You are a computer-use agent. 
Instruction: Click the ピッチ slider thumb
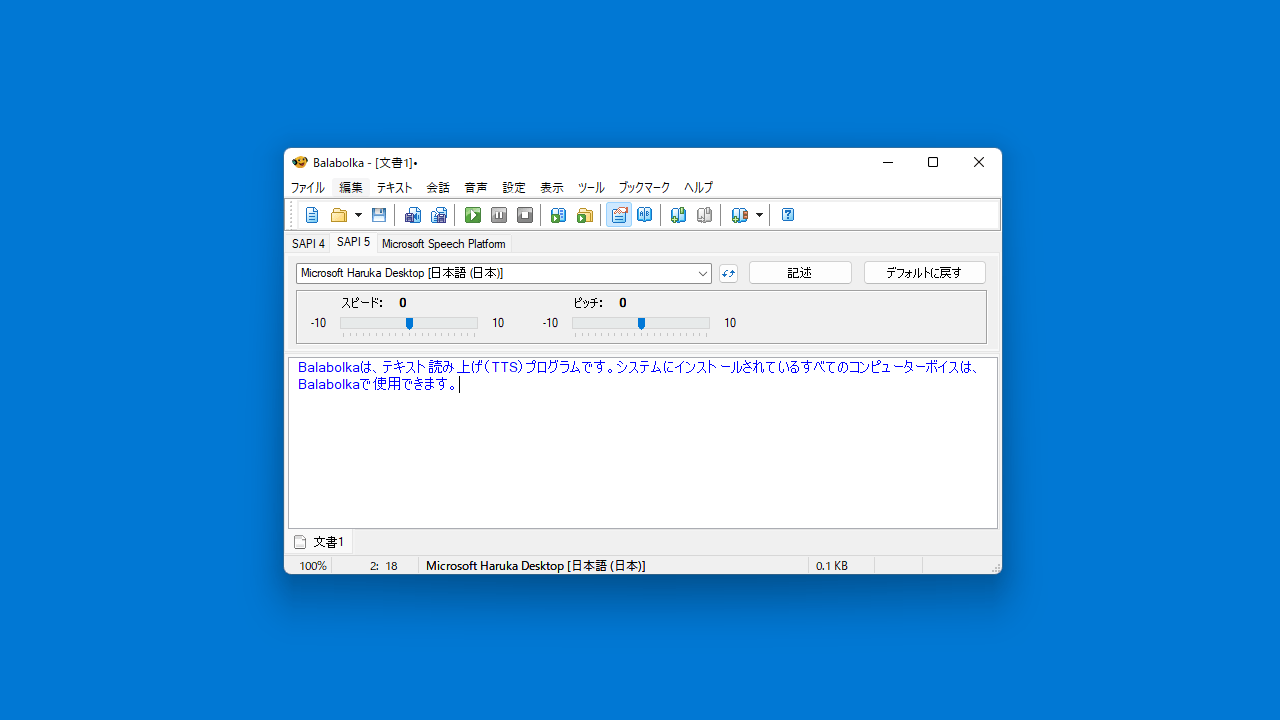coord(641,323)
